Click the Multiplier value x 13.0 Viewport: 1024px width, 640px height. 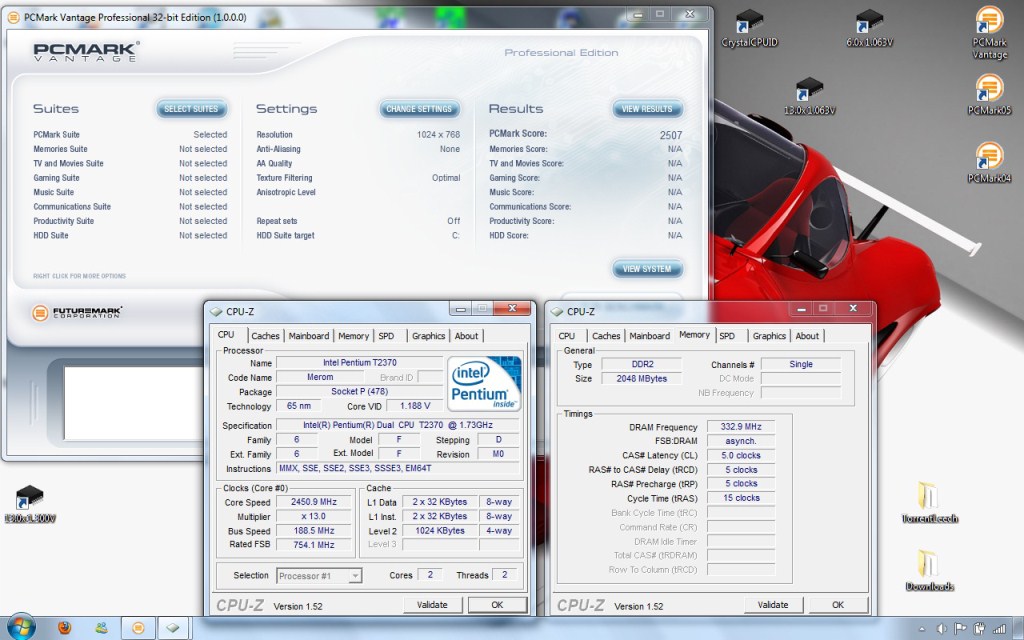(314, 517)
